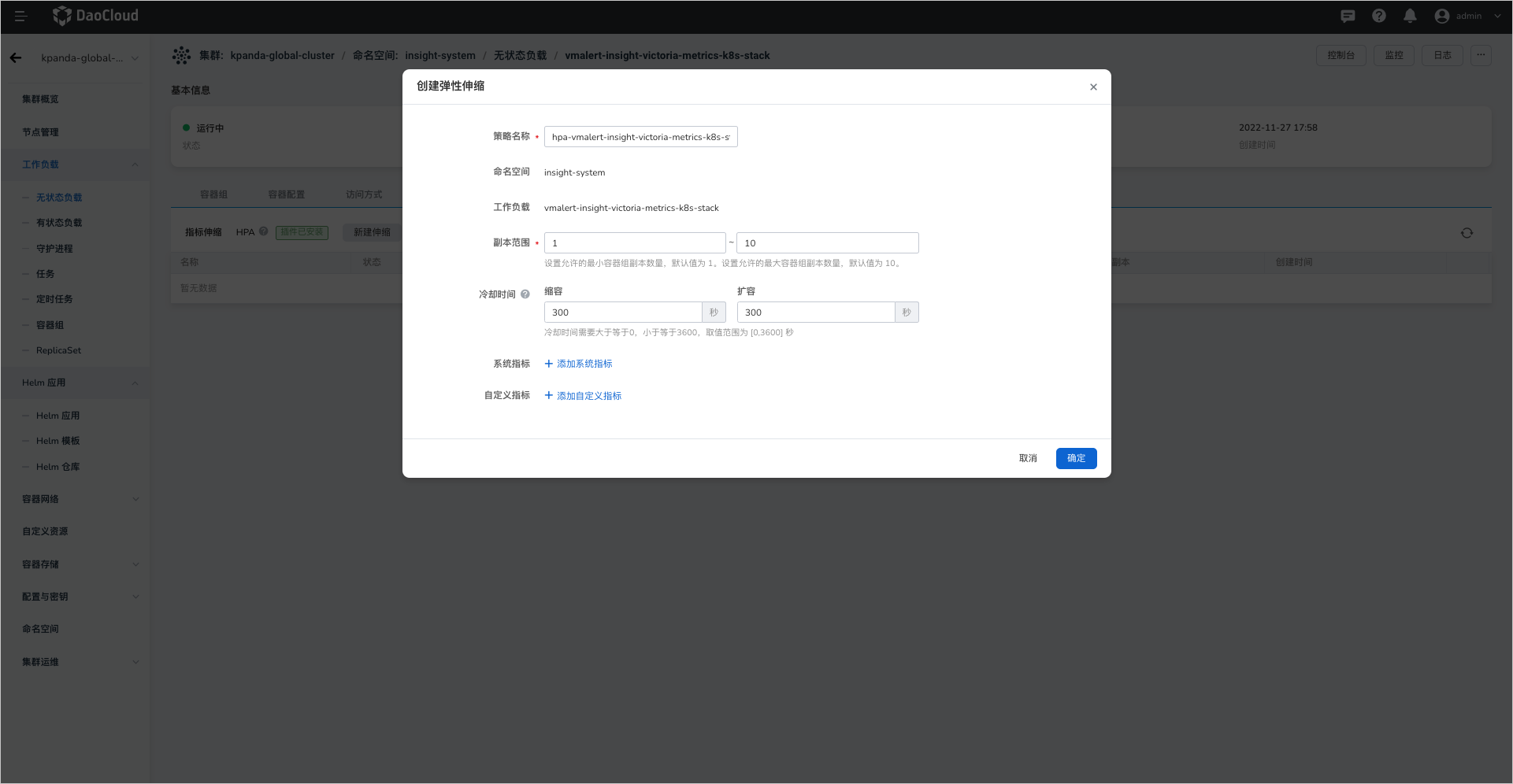Expand the admin user dropdown
Screen dimensions: 1513x784
point(1497,16)
